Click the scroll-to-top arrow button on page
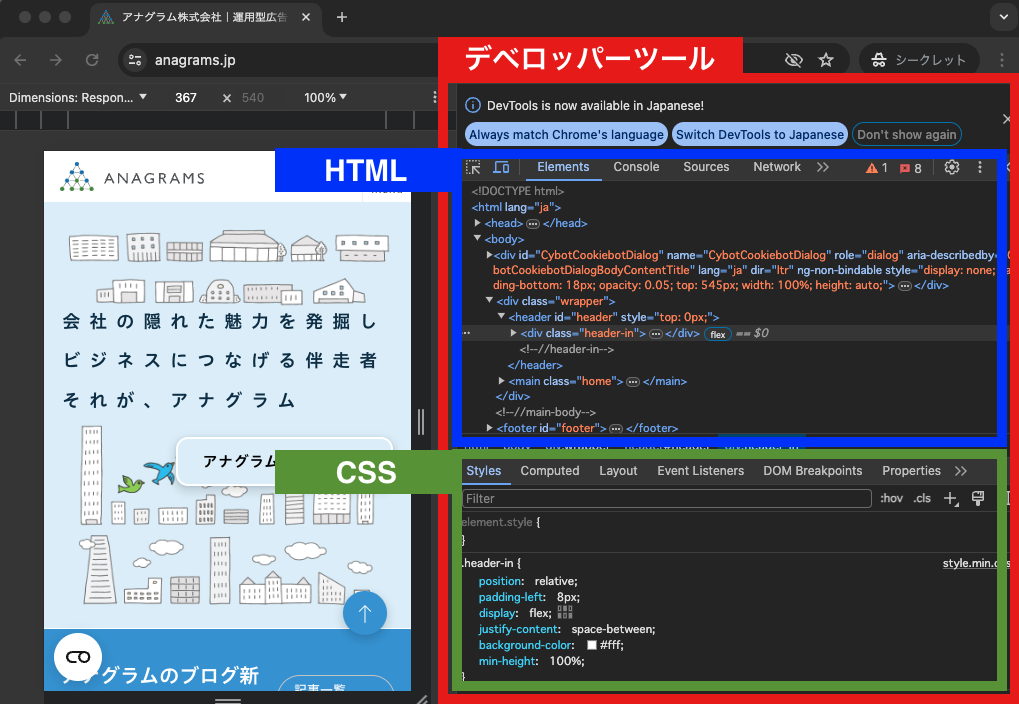Viewport: 1019px width, 704px height. pyautogui.click(x=365, y=614)
